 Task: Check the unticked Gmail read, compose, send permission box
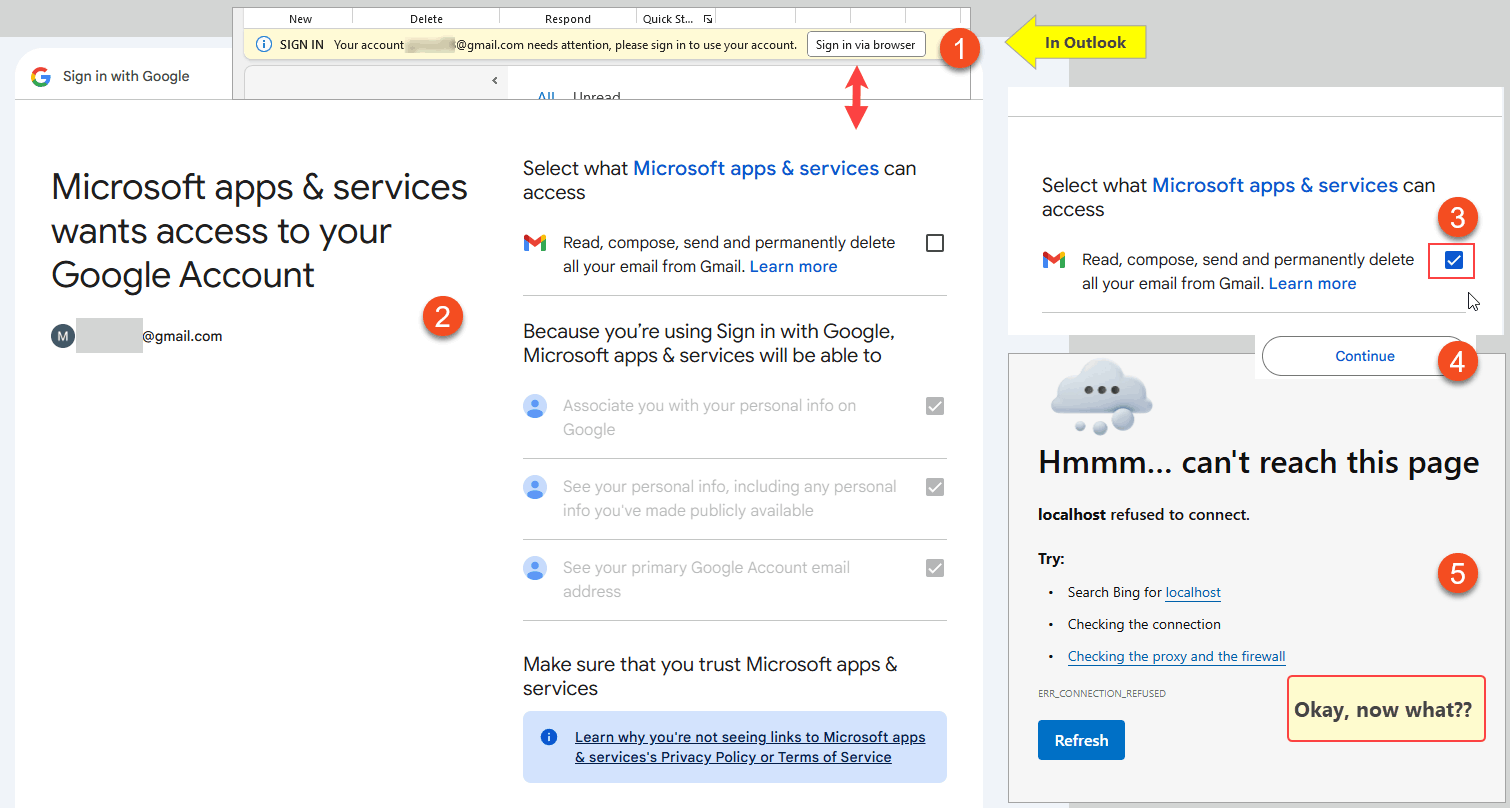tap(935, 243)
